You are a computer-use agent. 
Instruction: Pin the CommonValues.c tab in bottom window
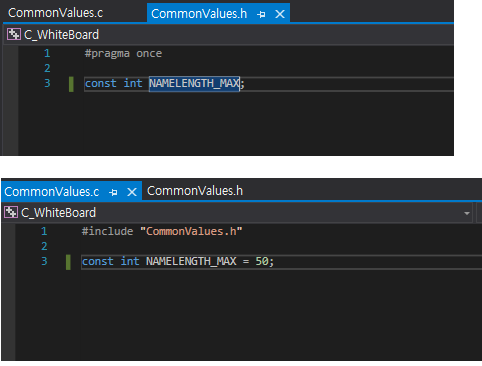click(113, 192)
